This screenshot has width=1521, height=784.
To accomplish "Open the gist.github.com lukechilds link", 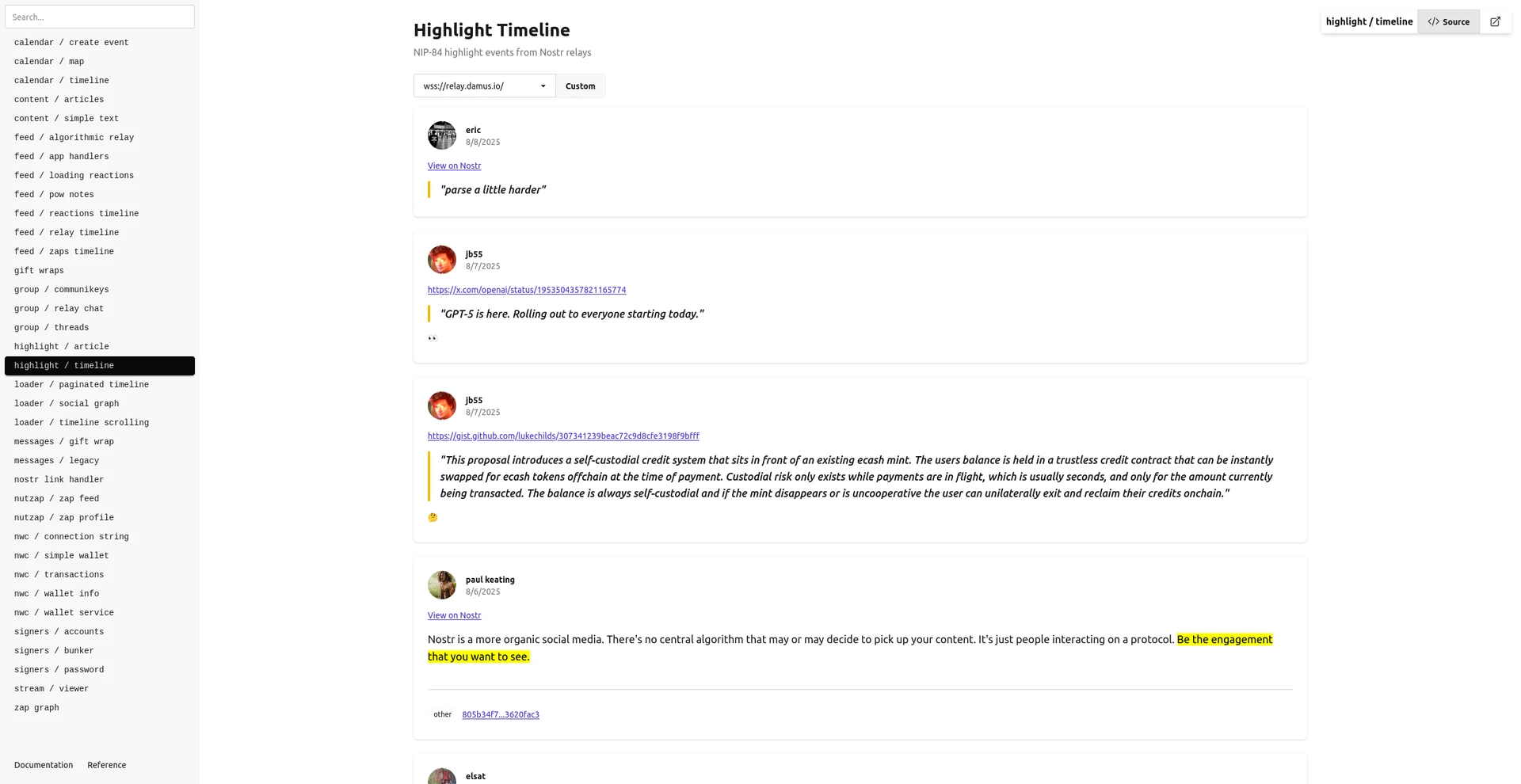I will pyautogui.click(x=563, y=436).
